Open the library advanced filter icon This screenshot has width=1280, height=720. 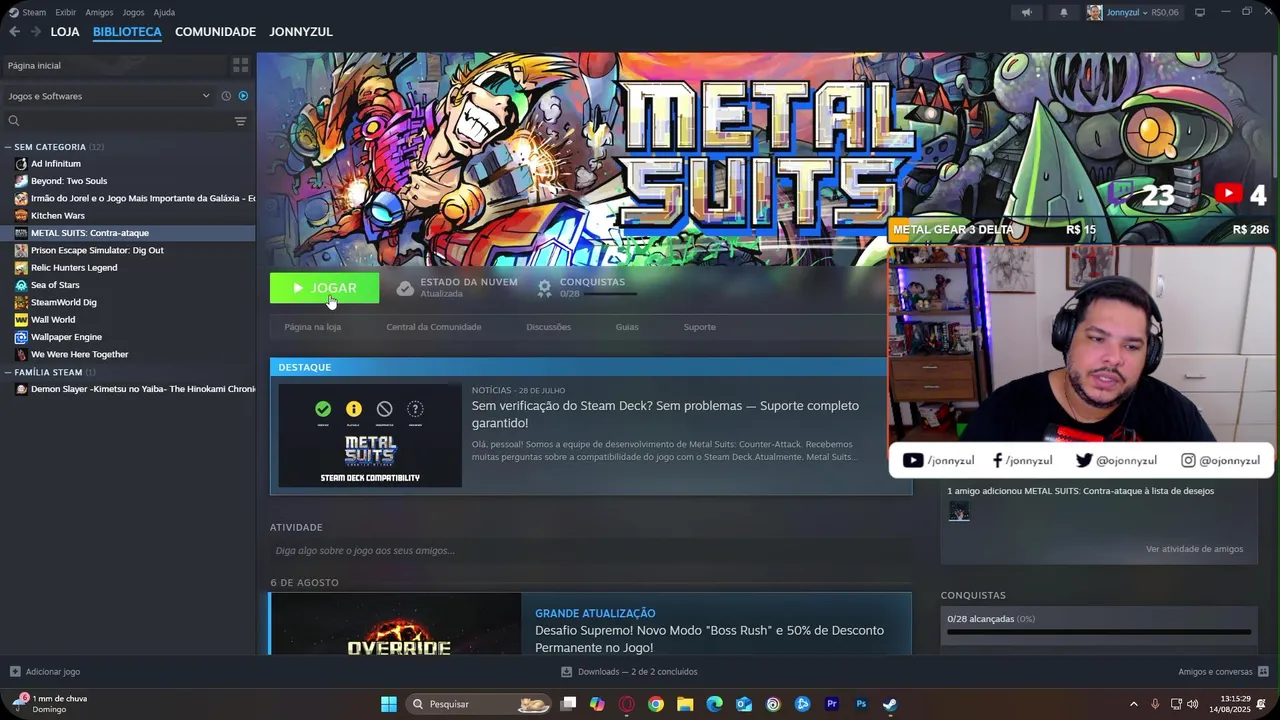coord(240,121)
